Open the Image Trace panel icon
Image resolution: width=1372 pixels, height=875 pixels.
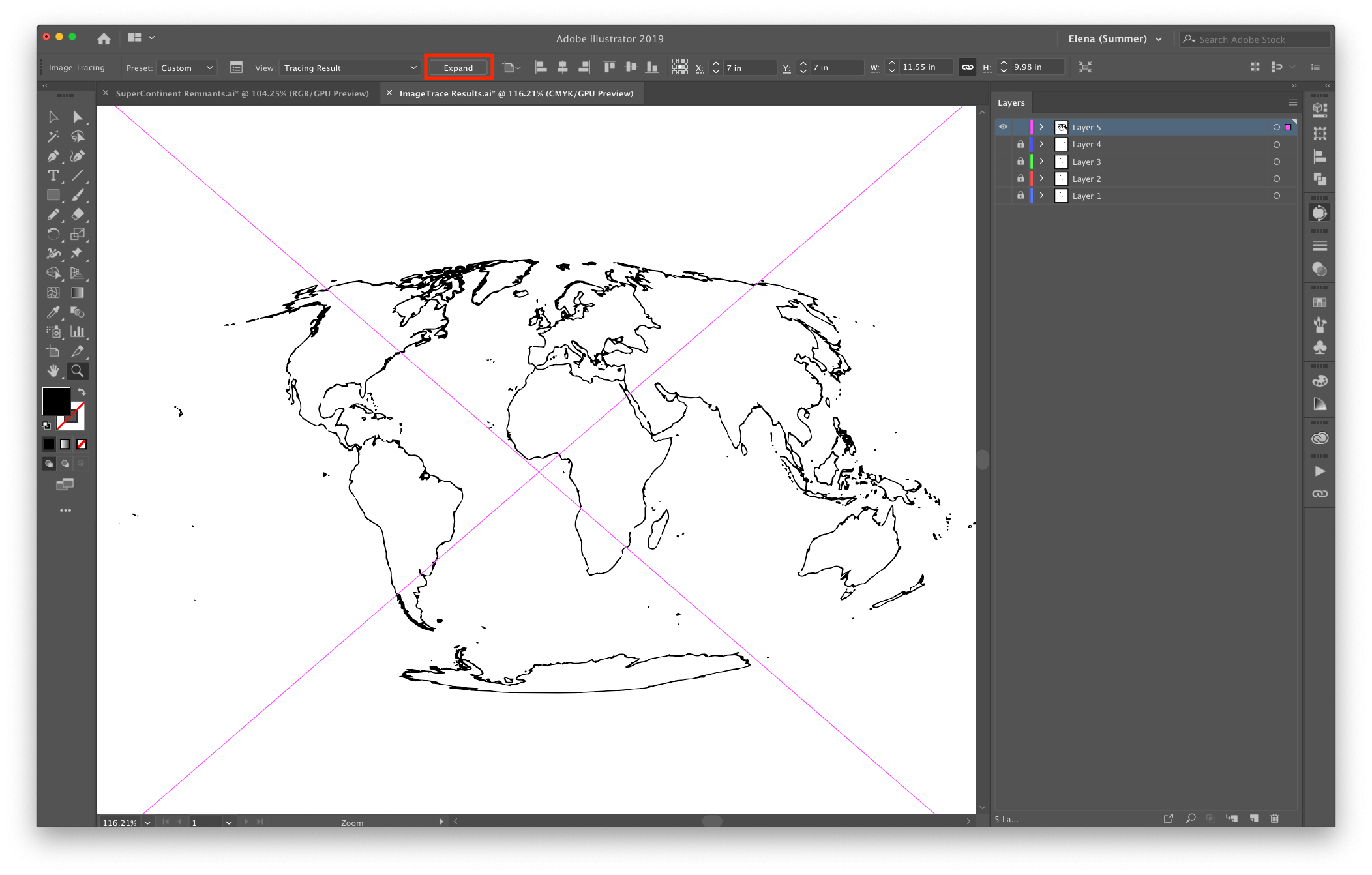click(x=236, y=67)
